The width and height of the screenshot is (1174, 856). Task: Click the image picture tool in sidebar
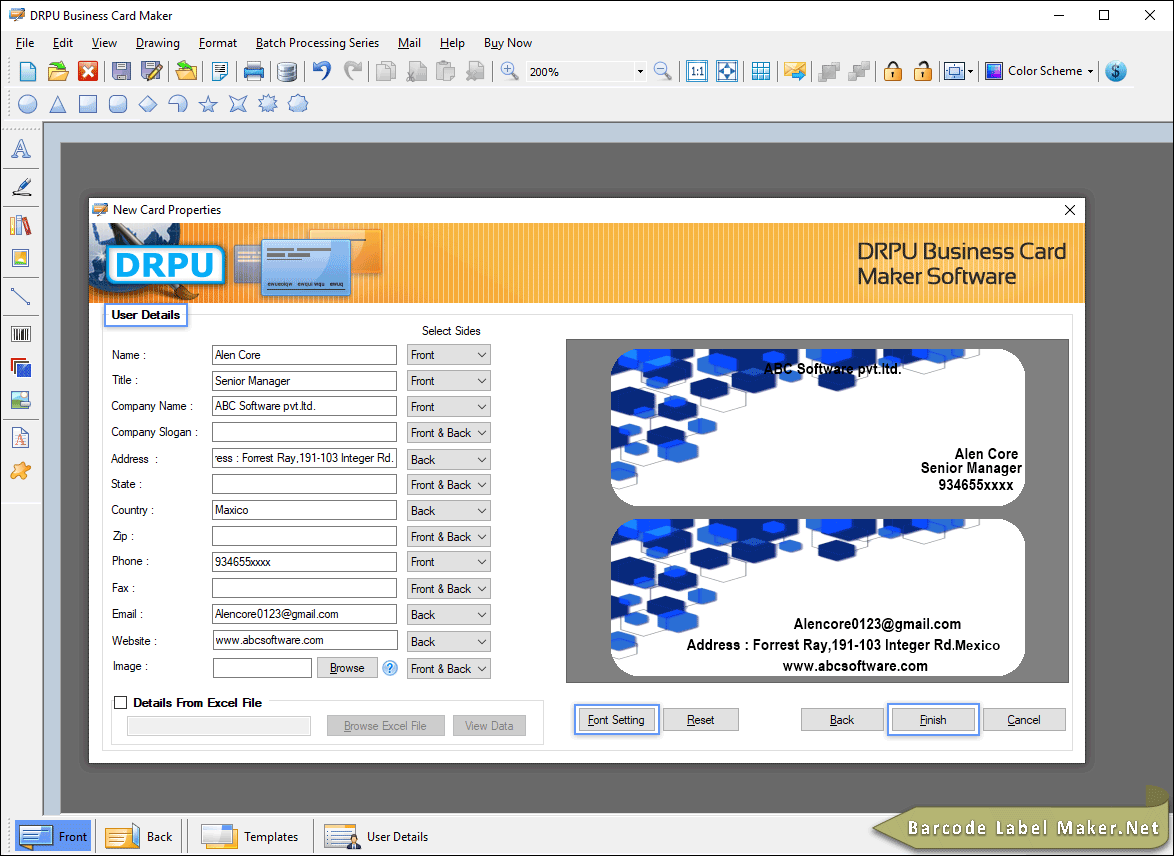coord(21,258)
